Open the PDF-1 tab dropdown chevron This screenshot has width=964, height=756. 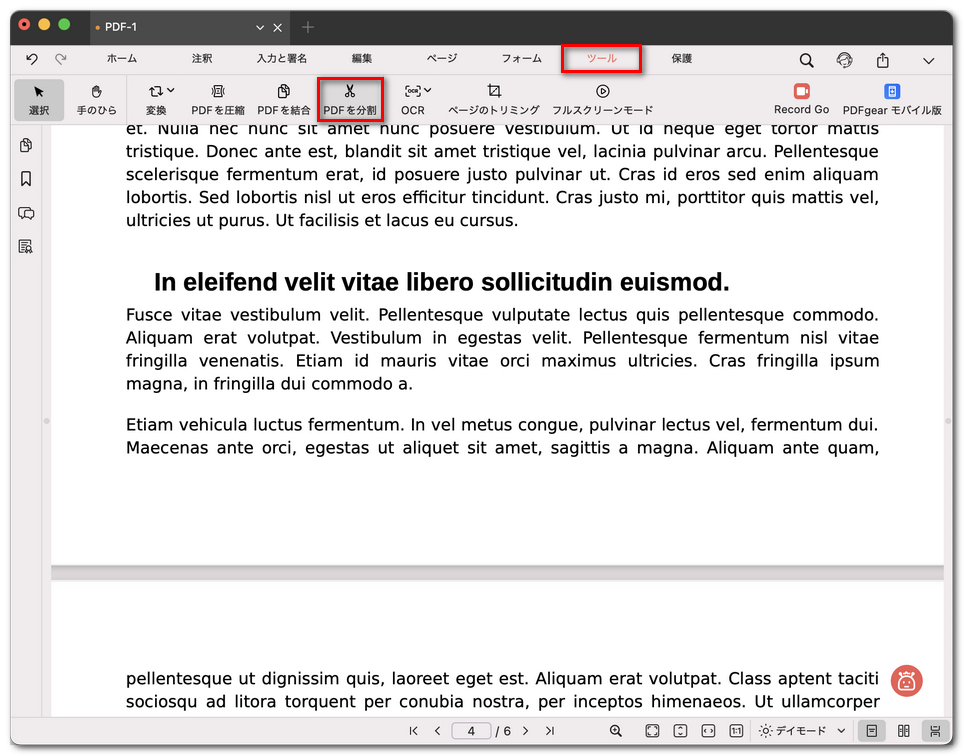click(260, 28)
